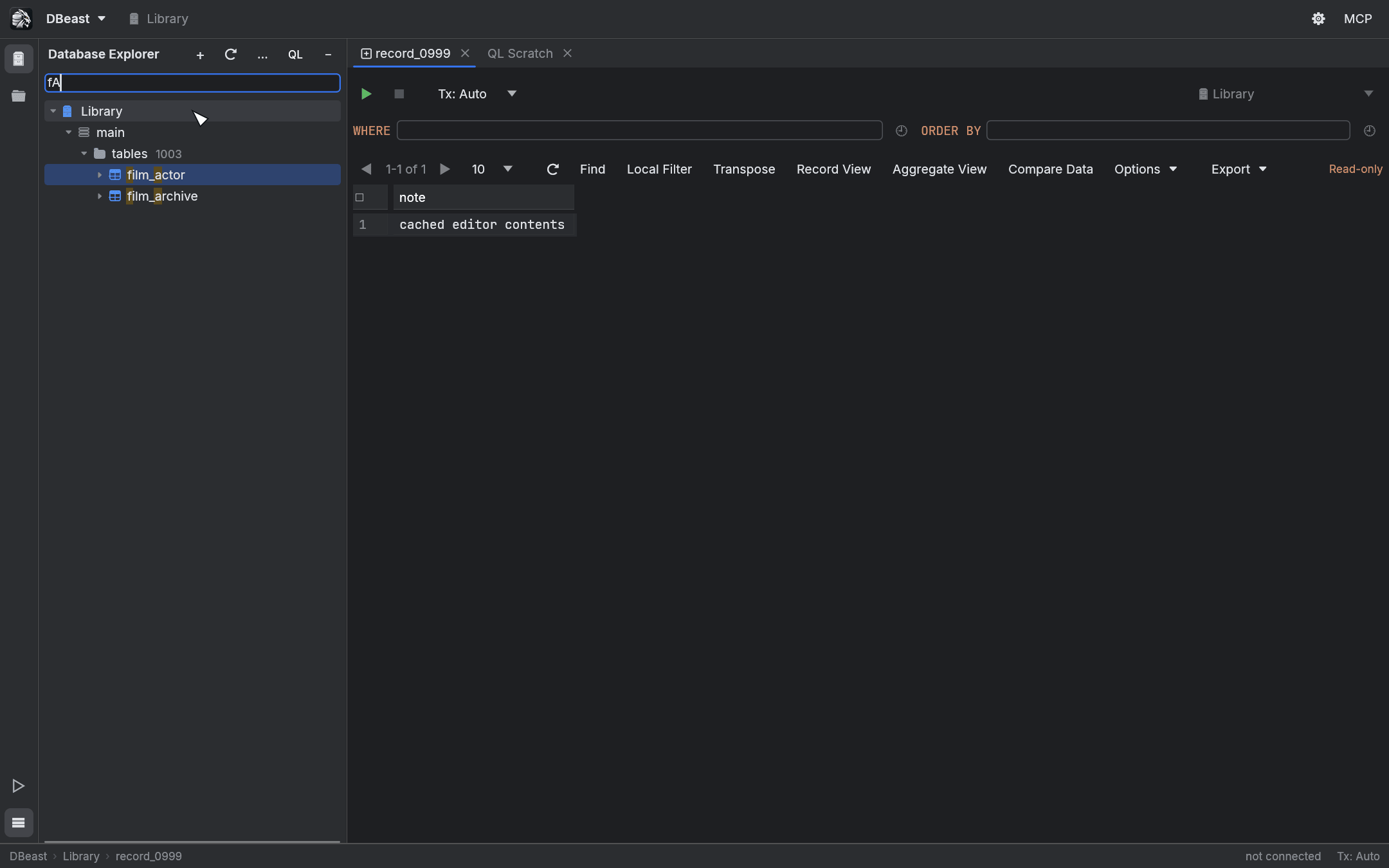Run the query with green play
This screenshot has width=1389, height=868.
366,94
